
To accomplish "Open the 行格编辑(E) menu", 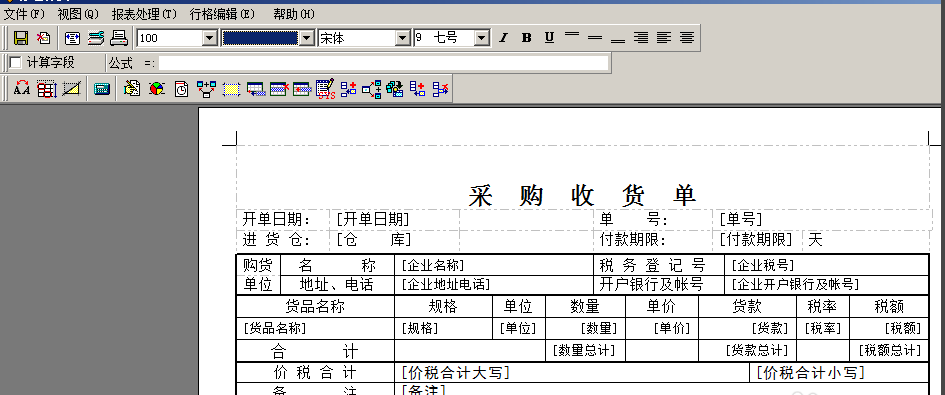I will click(222, 14).
